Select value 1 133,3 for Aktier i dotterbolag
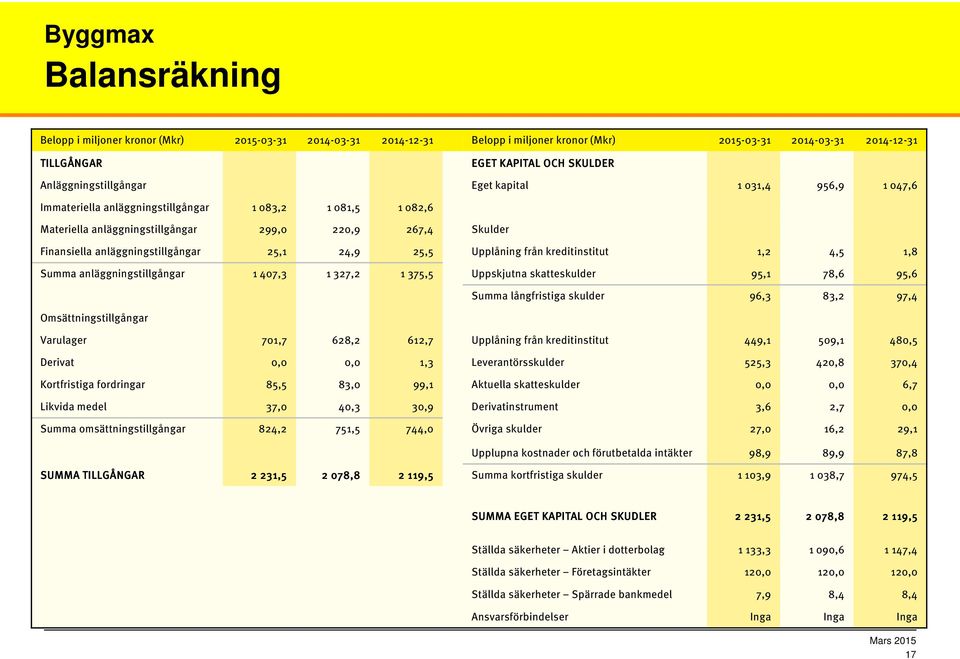 coord(754,551)
